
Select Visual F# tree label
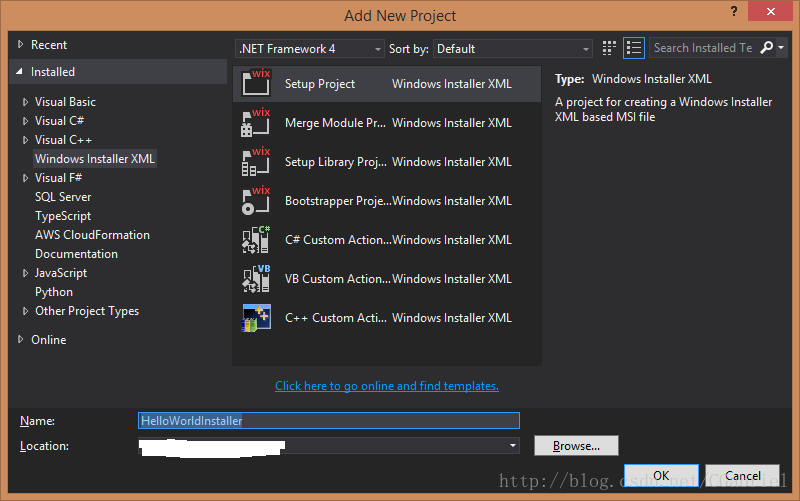click(58, 178)
